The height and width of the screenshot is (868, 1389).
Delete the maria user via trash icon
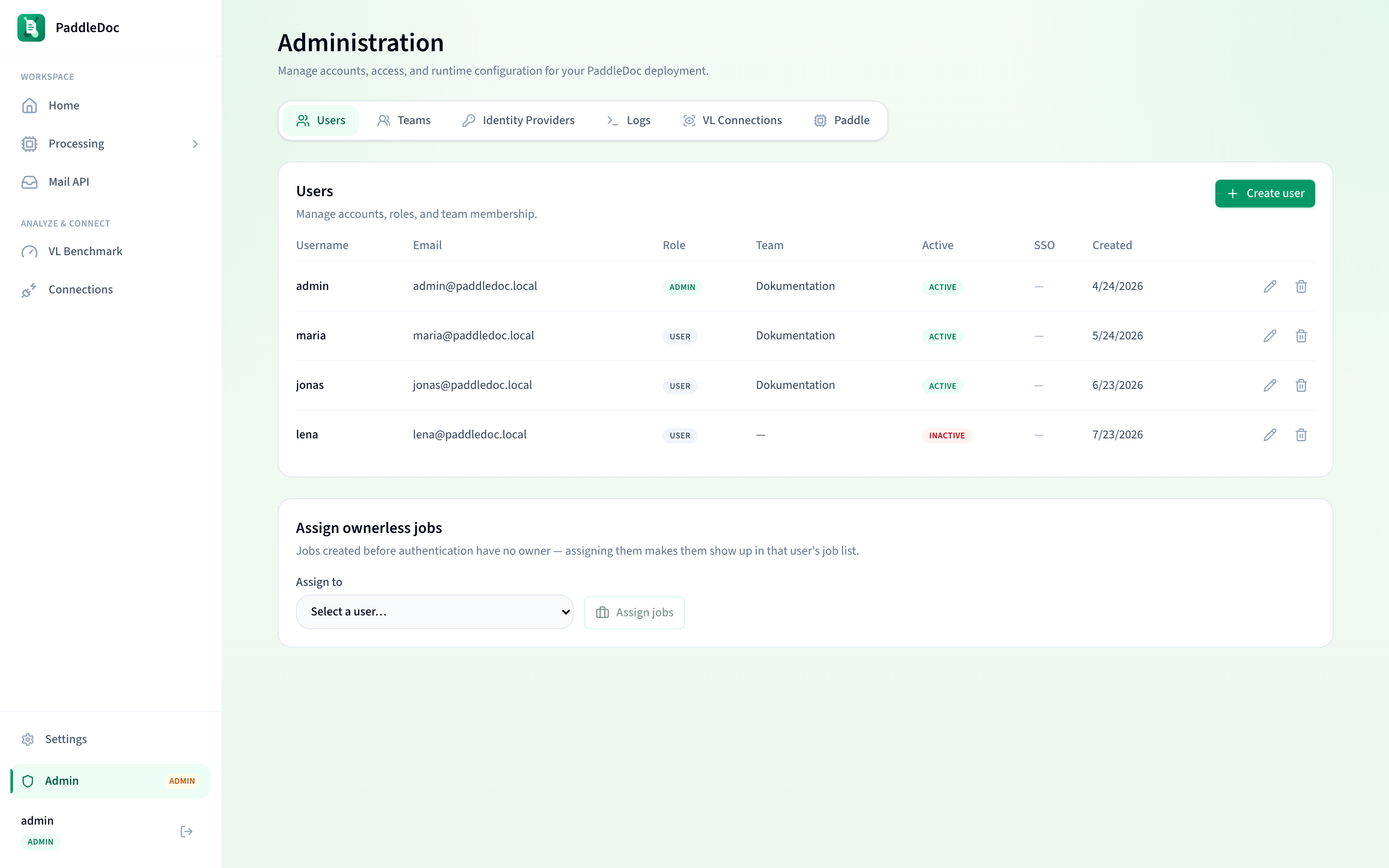(1301, 336)
